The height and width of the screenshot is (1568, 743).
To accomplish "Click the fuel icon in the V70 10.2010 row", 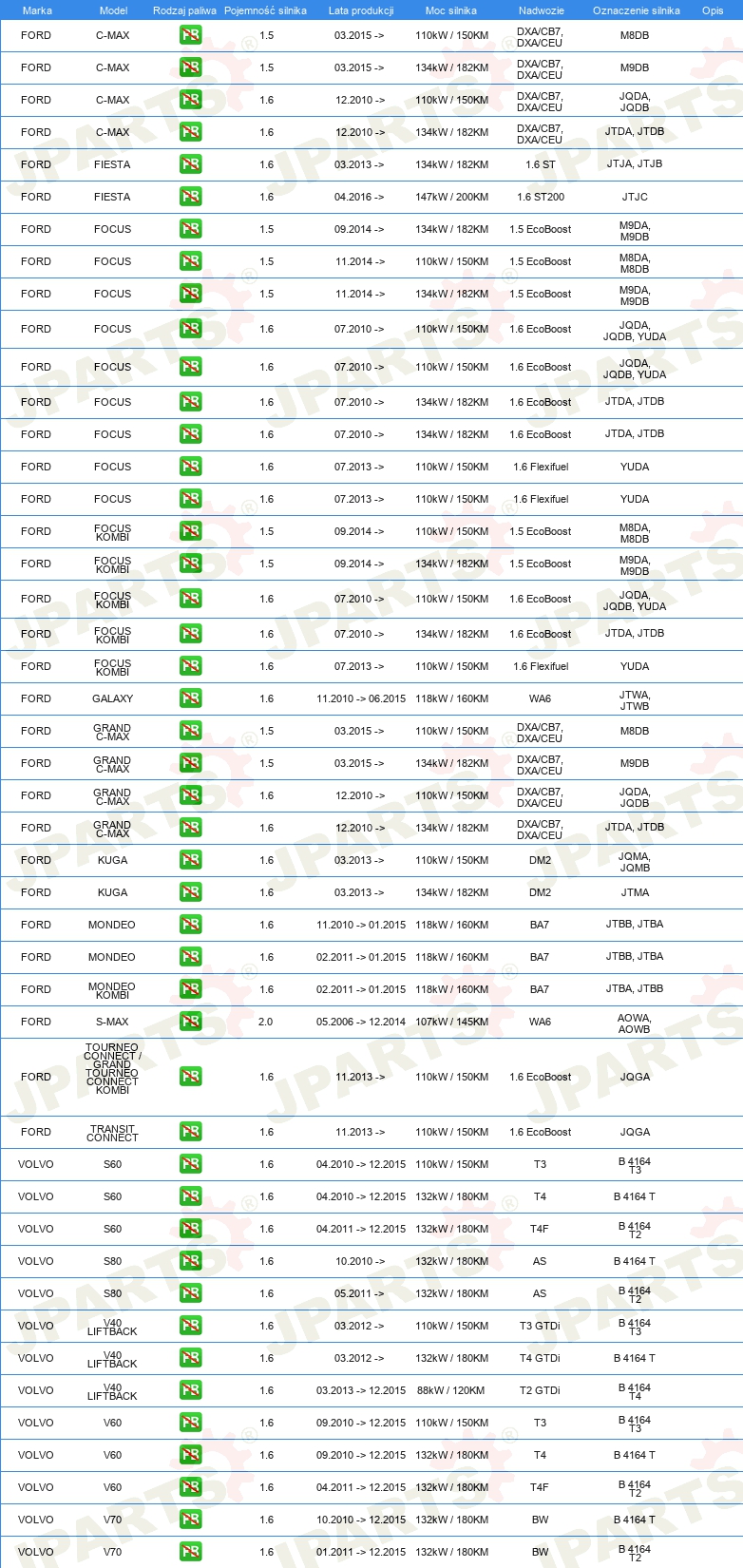I will [x=191, y=1520].
